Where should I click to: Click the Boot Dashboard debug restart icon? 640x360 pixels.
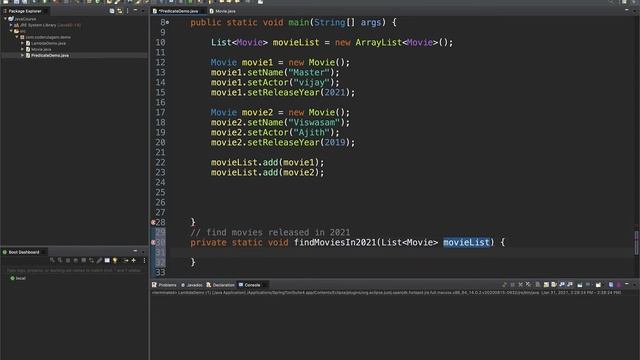60,260
